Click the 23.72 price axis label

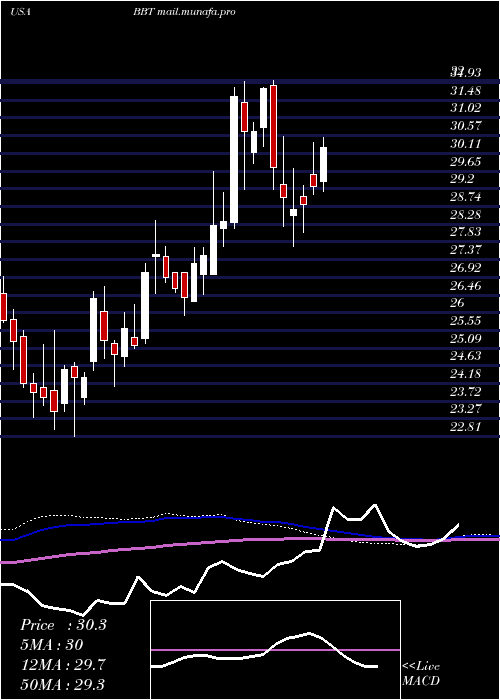click(465, 391)
